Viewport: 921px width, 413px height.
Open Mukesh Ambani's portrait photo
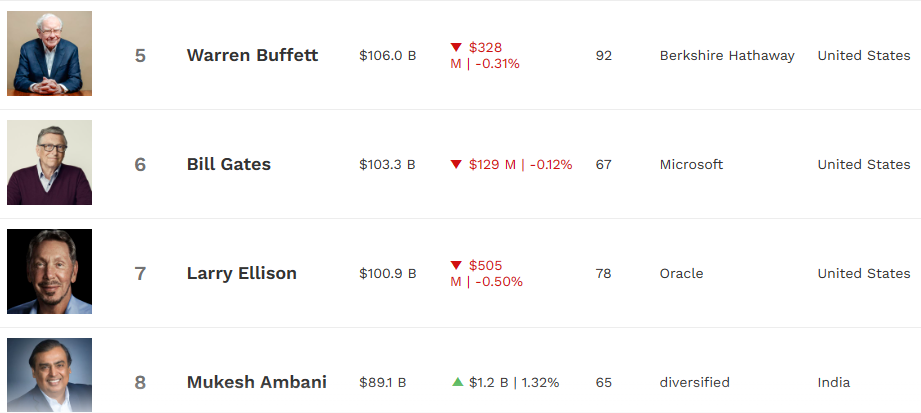[x=49, y=375]
